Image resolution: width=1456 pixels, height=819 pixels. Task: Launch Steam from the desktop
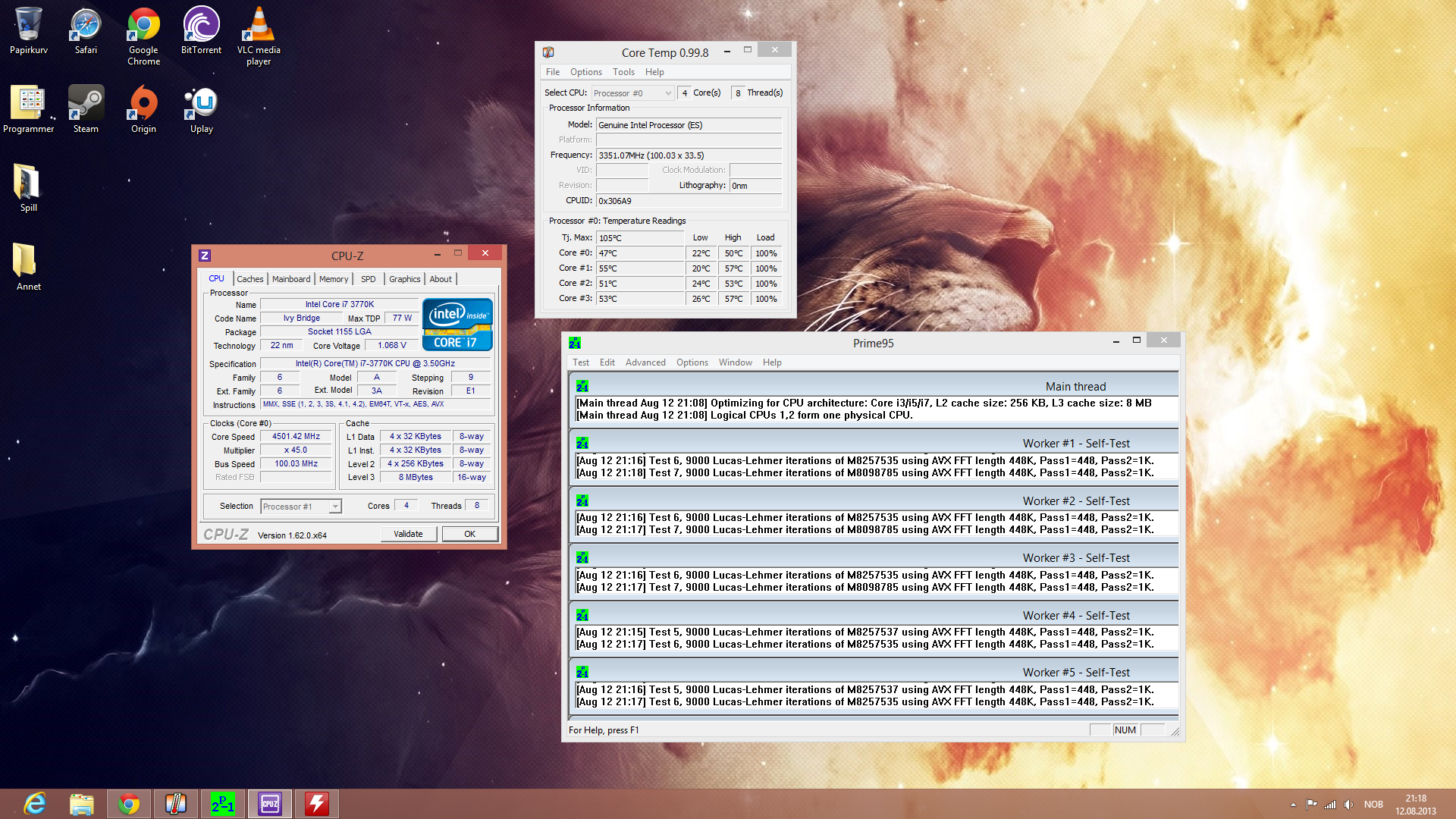coord(86,110)
